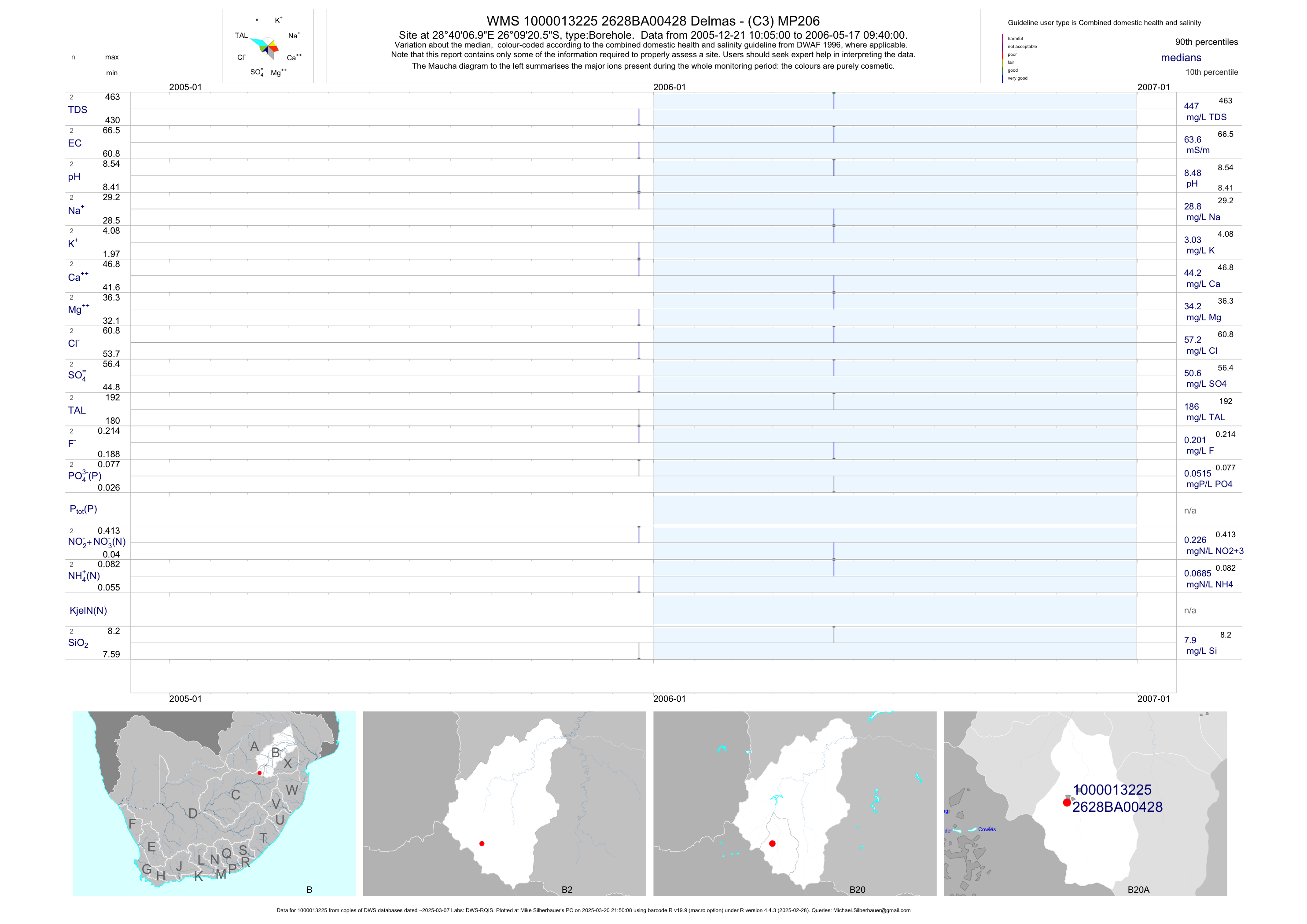Click the top 2006-01 timeline marker

click(669, 87)
